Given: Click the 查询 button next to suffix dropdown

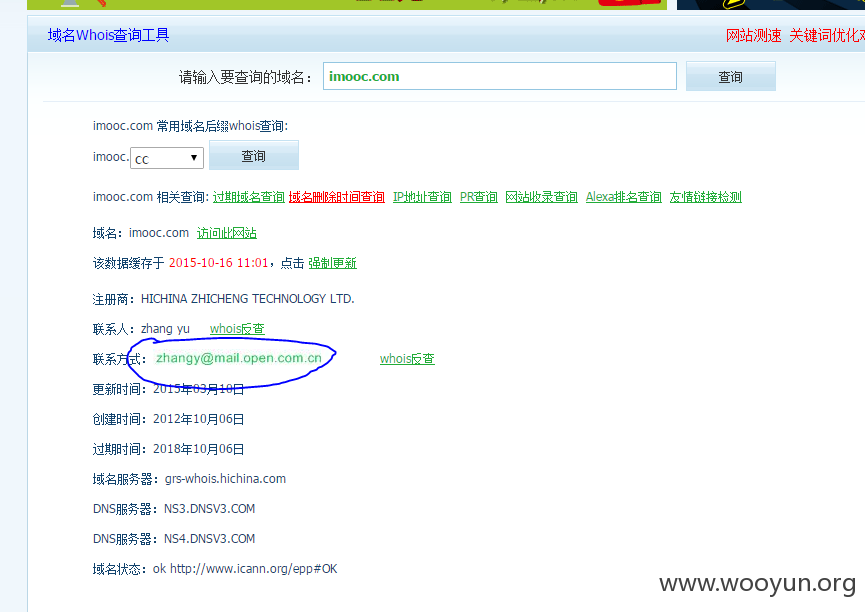Looking at the screenshot, I should (x=254, y=156).
